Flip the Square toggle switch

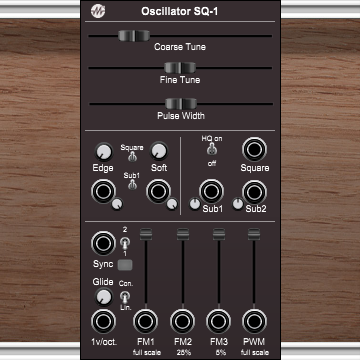132,157
